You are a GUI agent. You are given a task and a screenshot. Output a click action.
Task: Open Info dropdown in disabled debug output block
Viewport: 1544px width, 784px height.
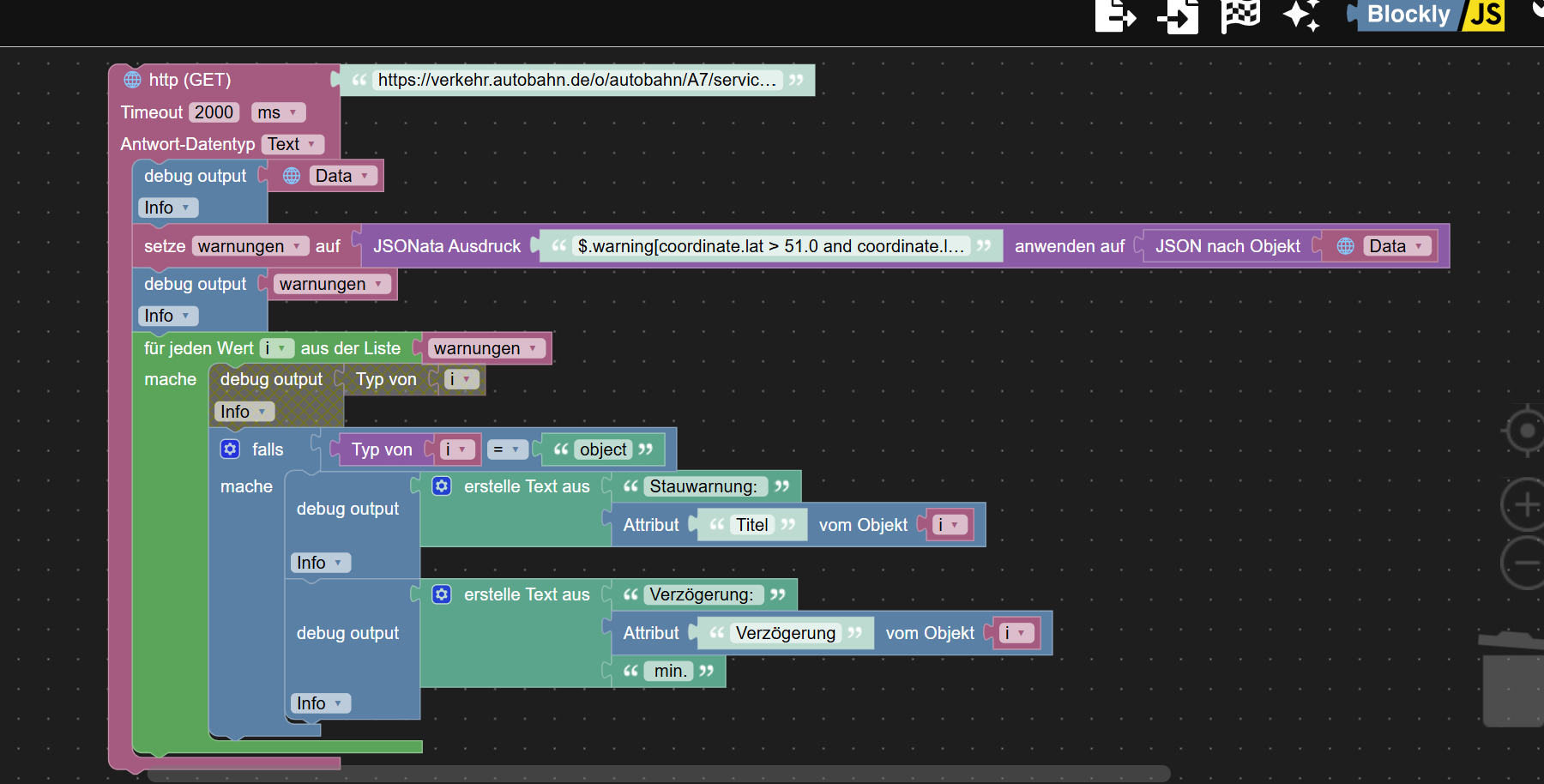click(x=244, y=412)
